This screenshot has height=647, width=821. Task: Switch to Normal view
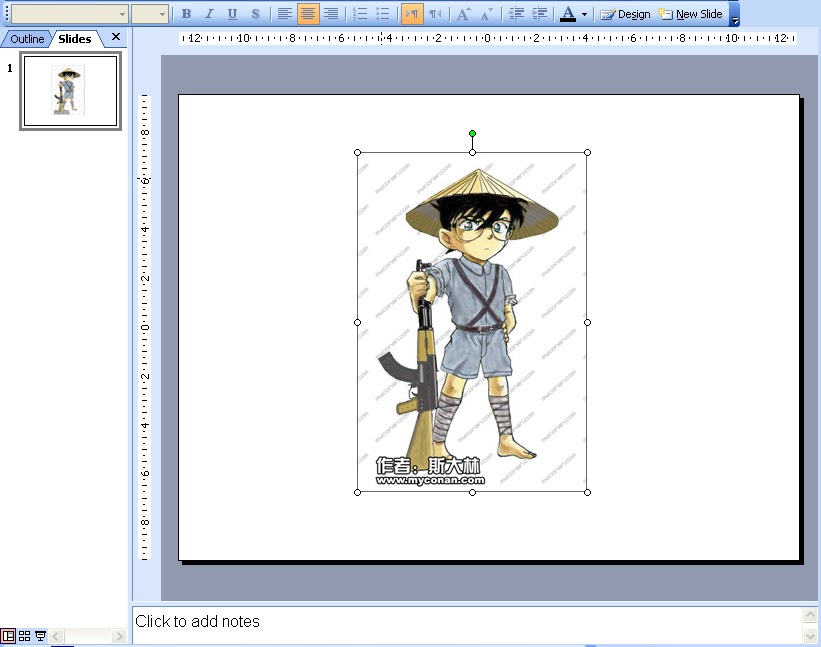pos(8,636)
